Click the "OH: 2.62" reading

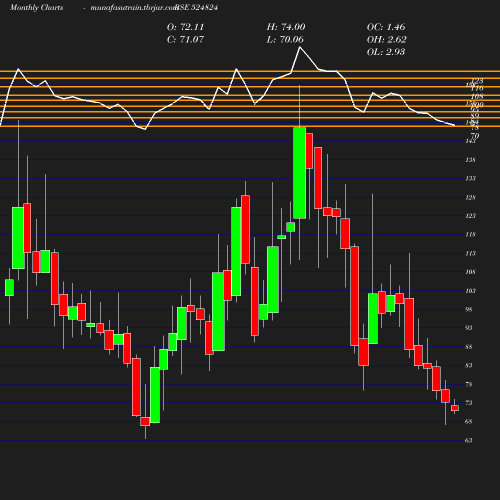point(387,40)
